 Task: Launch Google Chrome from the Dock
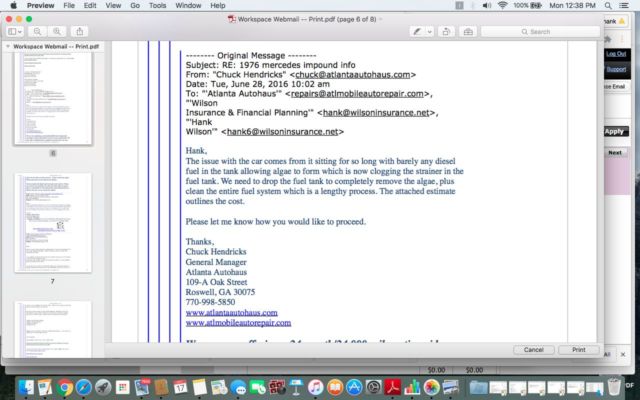64,387
